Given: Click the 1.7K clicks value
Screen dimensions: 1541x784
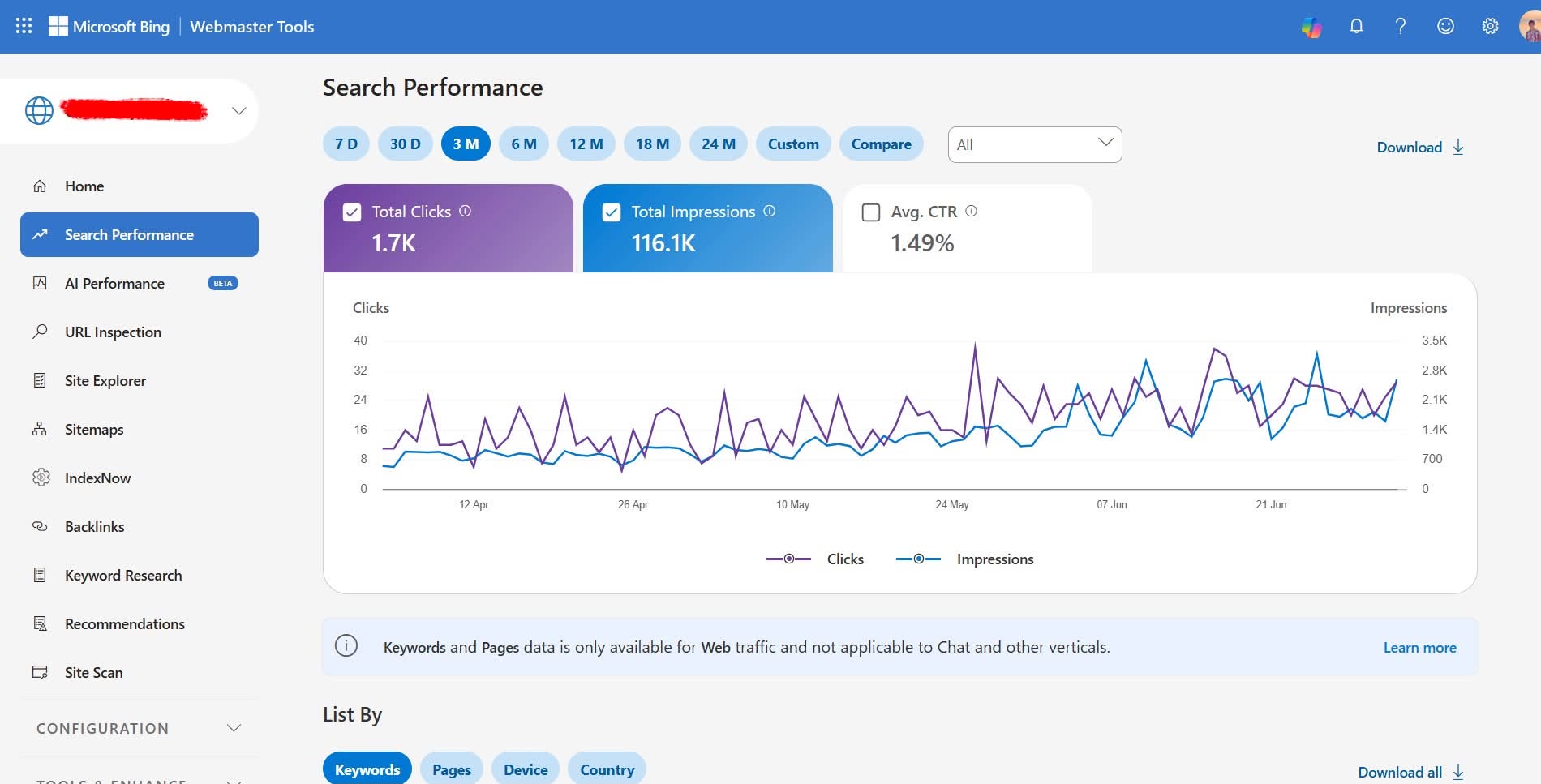Looking at the screenshot, I should (393, 243).
